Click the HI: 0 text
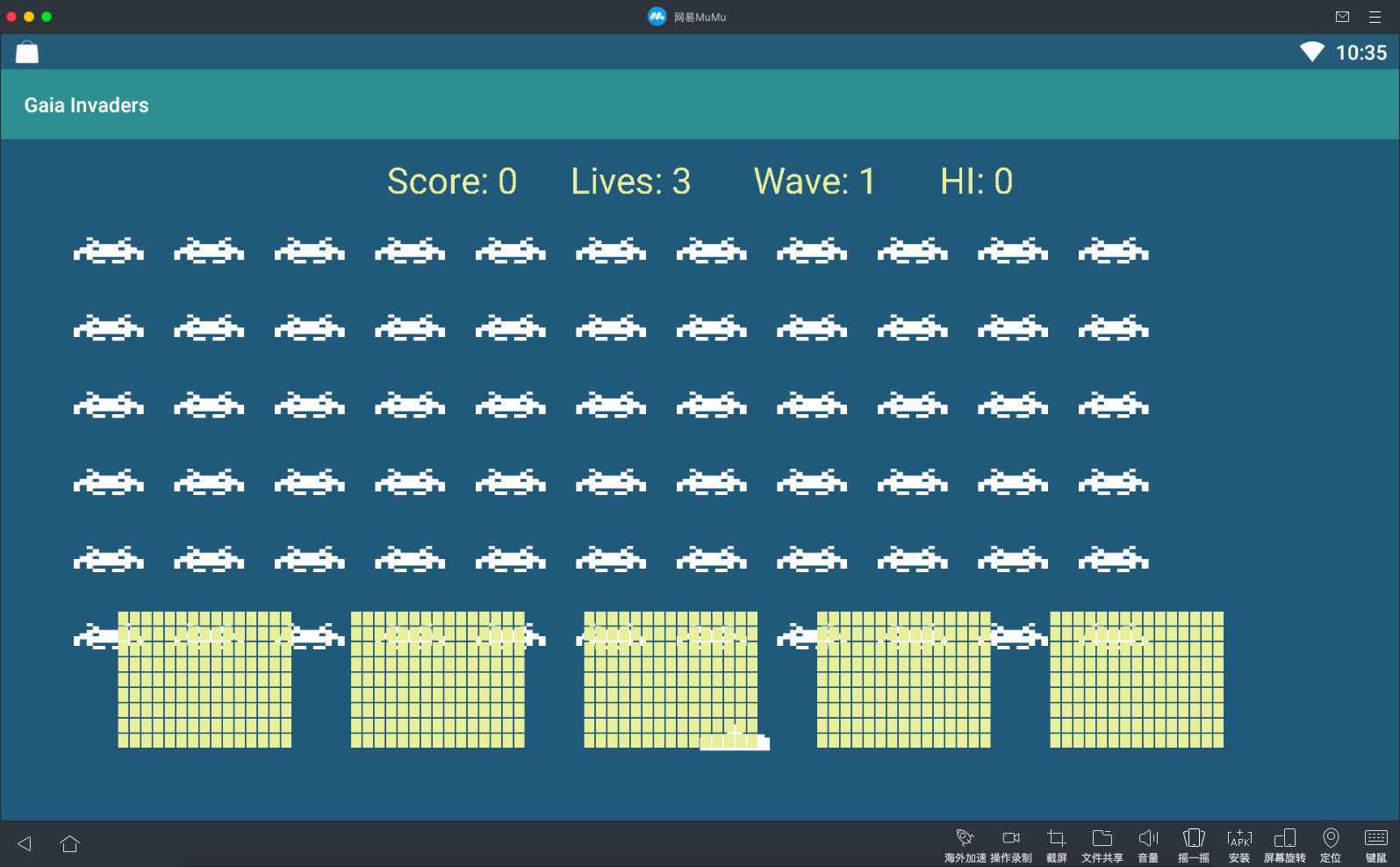Image resolution: width=1400 pixels, height=867 pixels. pyautogui.click(x=976, y=182)
